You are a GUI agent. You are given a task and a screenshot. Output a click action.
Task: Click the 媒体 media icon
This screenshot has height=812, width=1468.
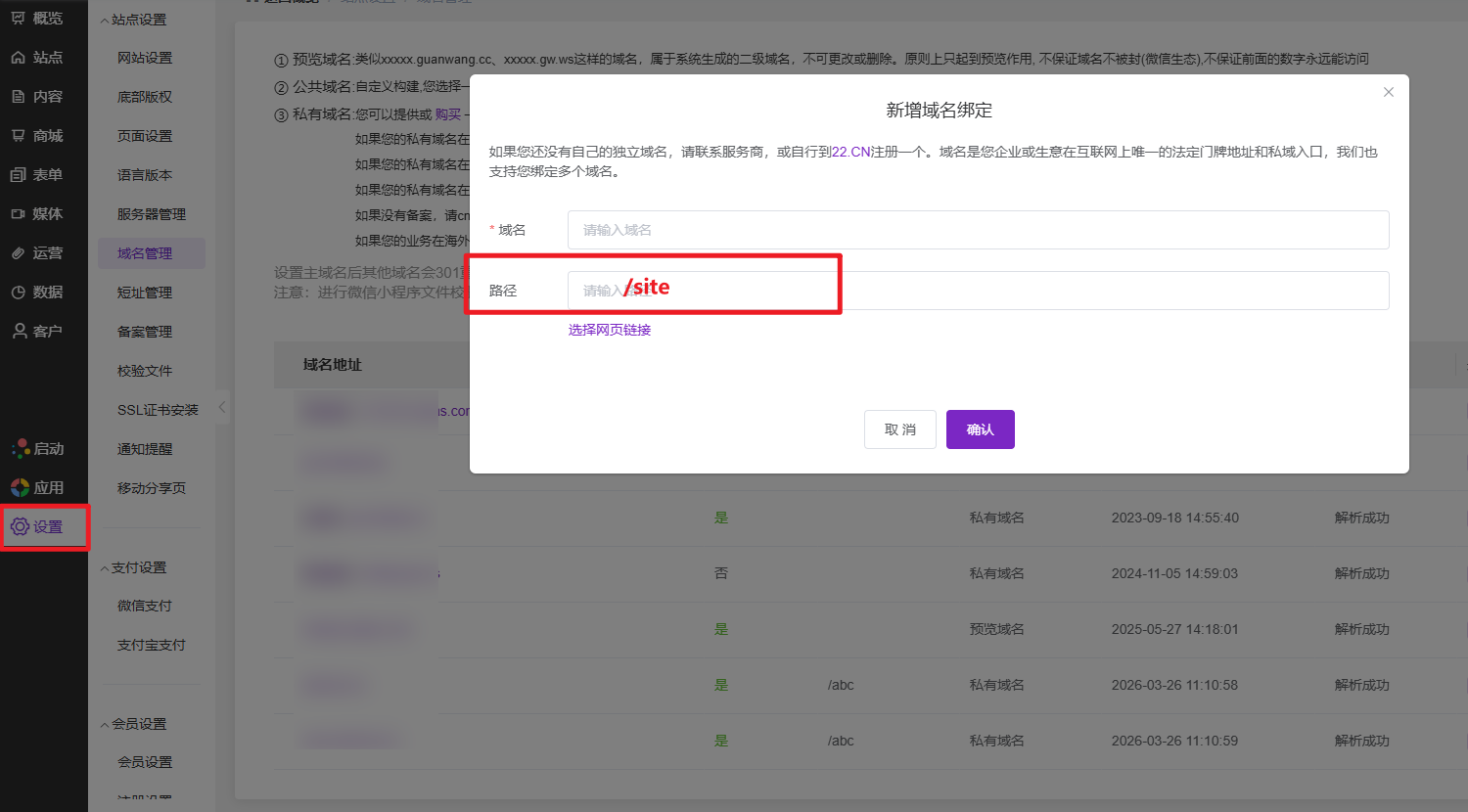pyautogui.click(x=19, y=214)
